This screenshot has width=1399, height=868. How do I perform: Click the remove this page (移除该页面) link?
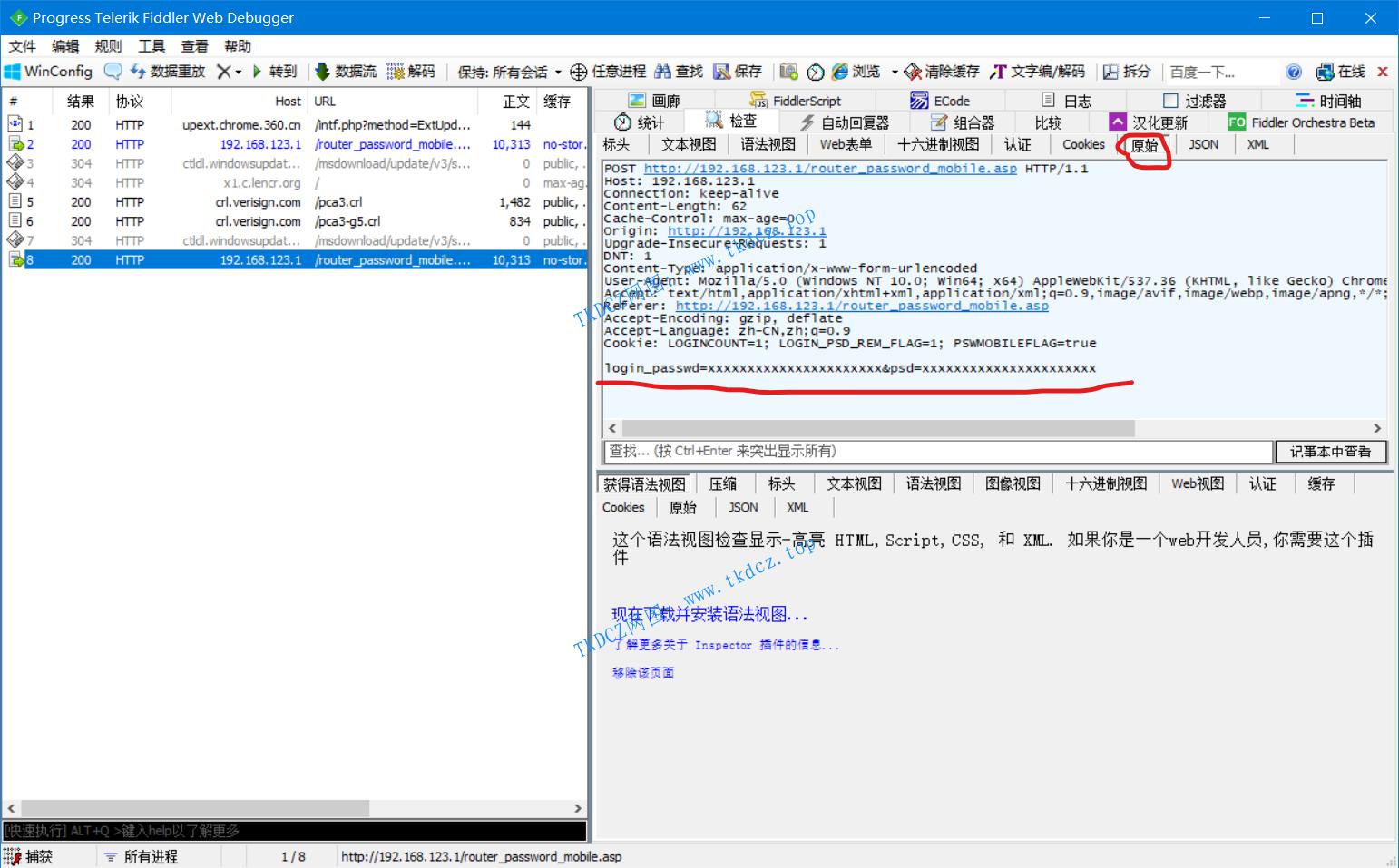coord(643,673)
